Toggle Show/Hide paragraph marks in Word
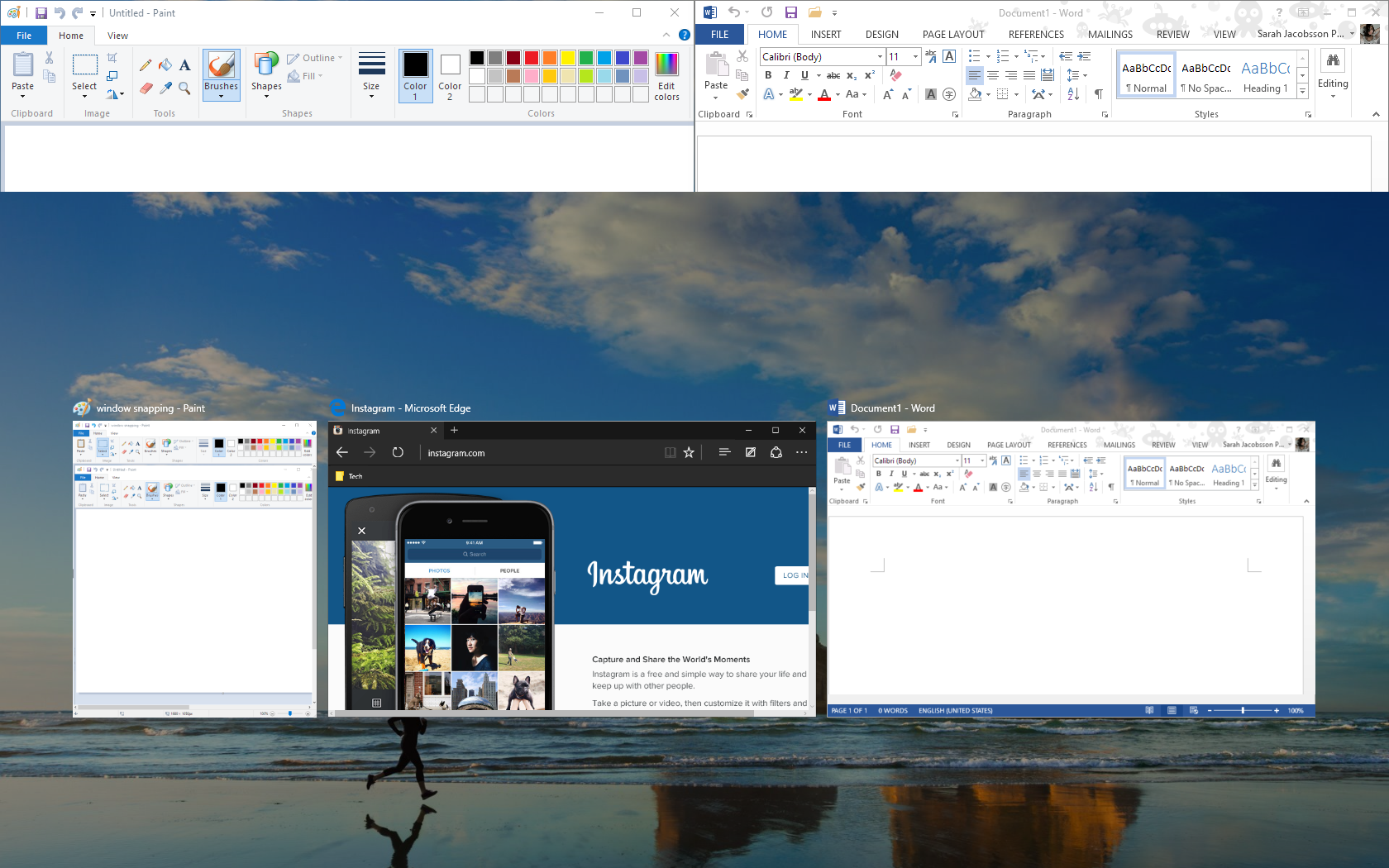1389x868 pixels. point(1098,94)
